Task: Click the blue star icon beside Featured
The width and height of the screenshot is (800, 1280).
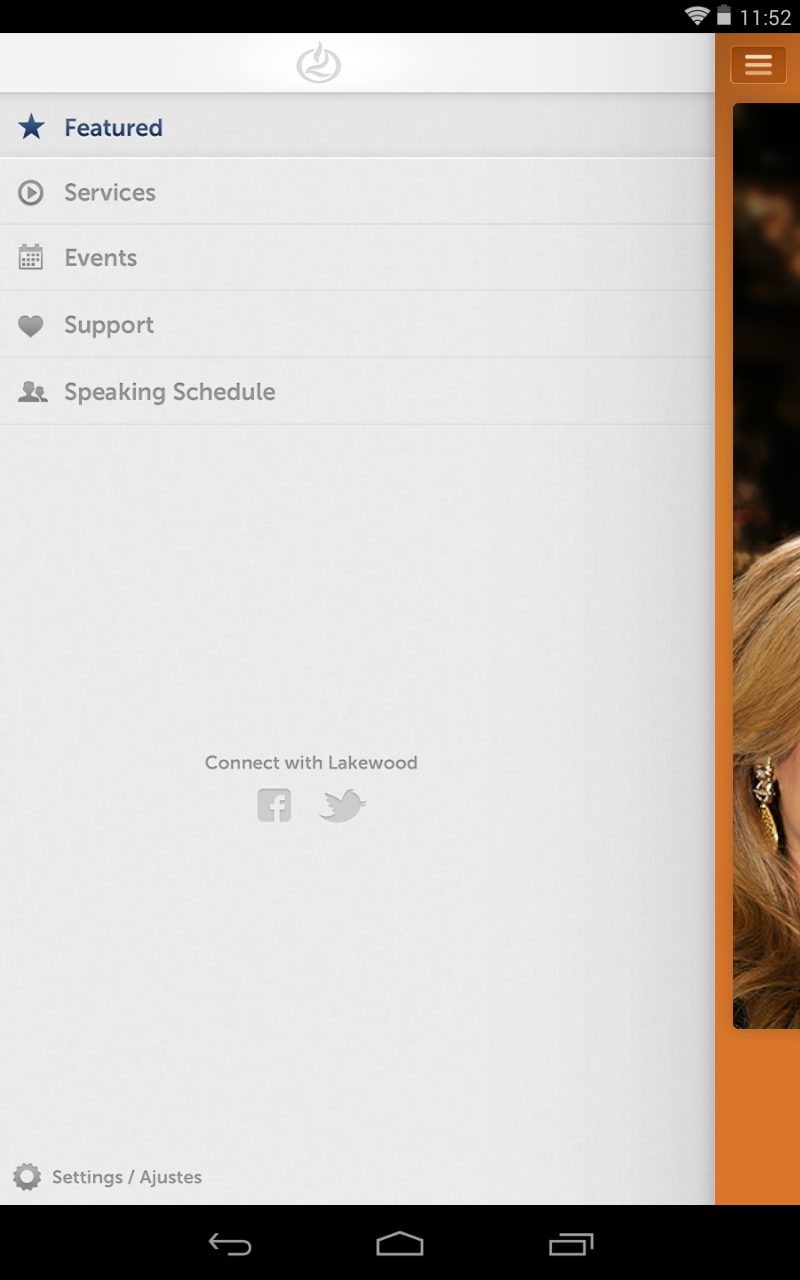Action: (x=31, y=127)
